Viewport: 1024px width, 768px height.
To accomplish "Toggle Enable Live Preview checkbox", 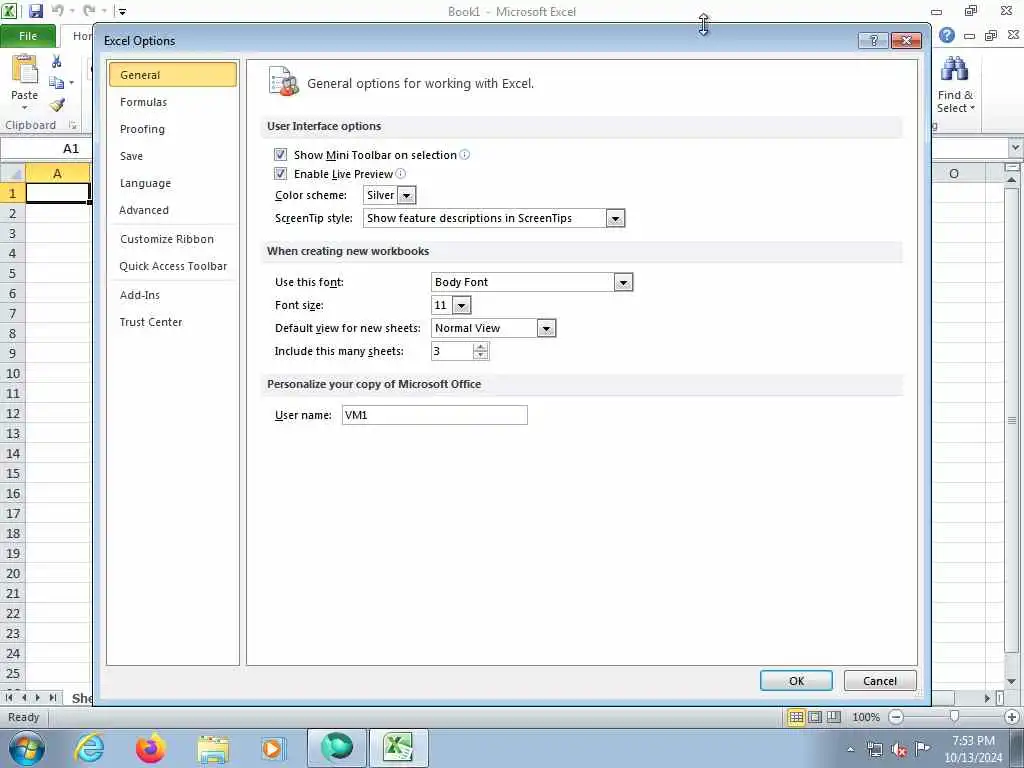I will [x=280, y=174].
